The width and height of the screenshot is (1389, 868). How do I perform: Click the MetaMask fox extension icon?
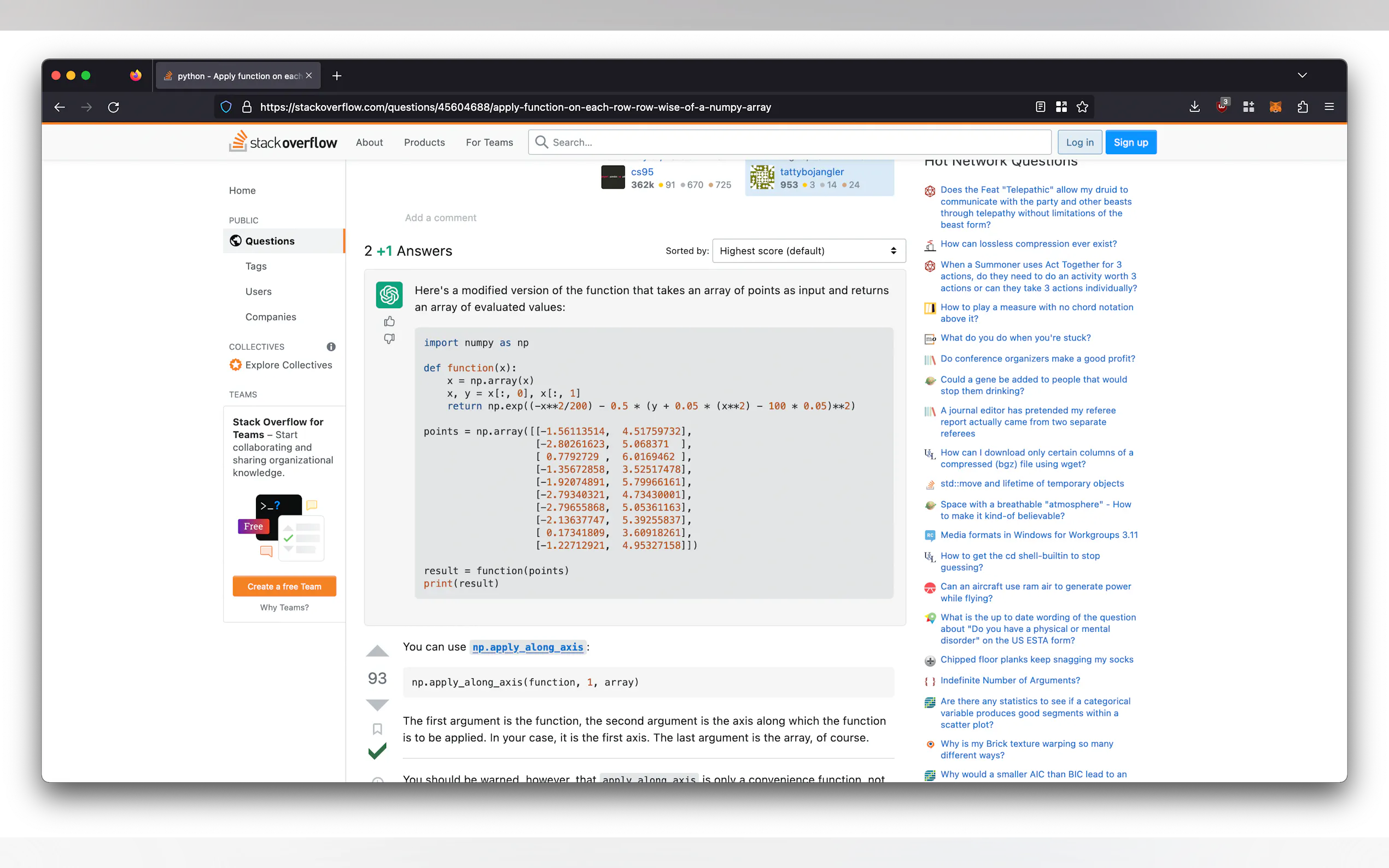click(1275, 107)
